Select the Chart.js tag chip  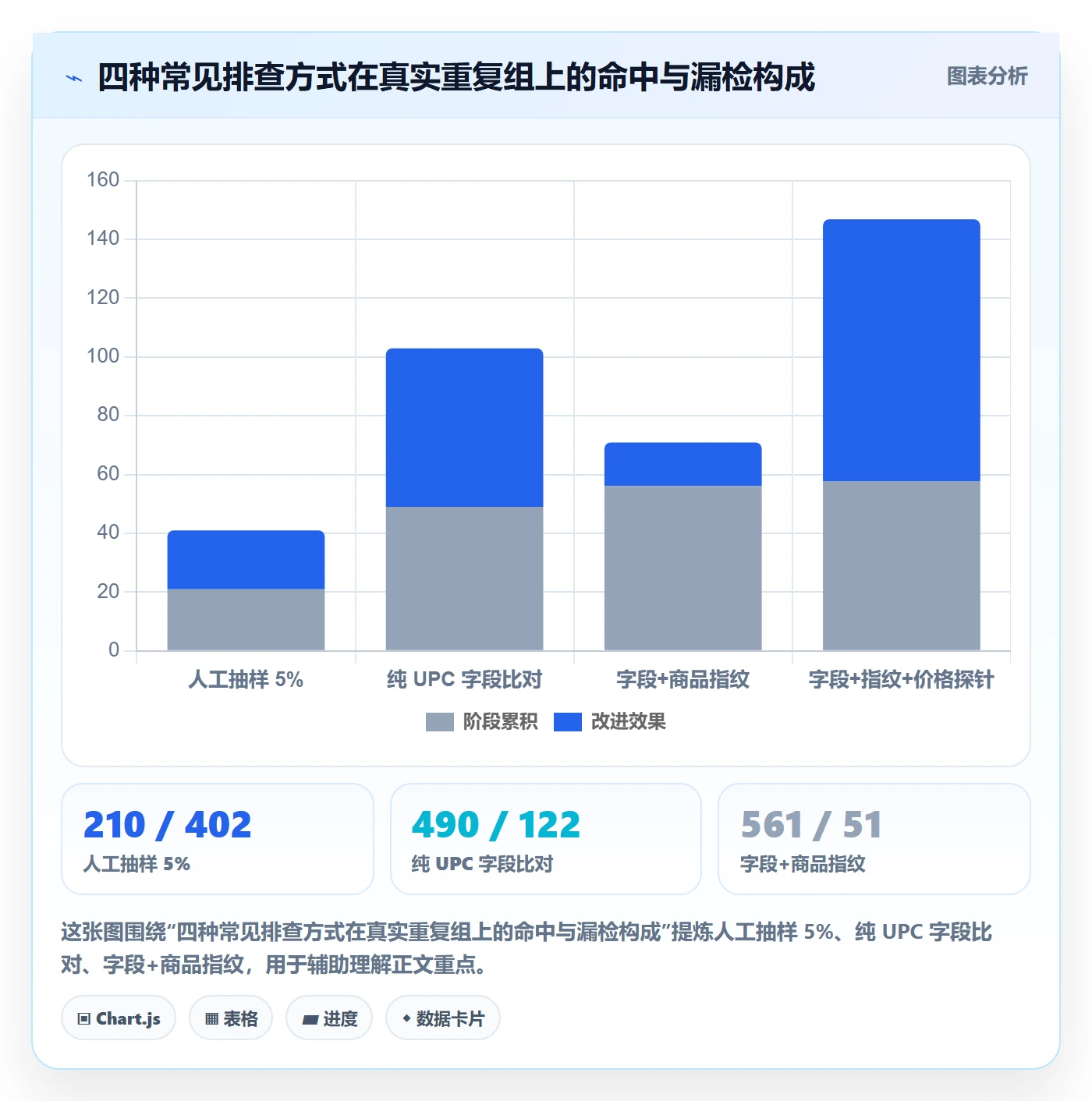tap(119, 1018)
